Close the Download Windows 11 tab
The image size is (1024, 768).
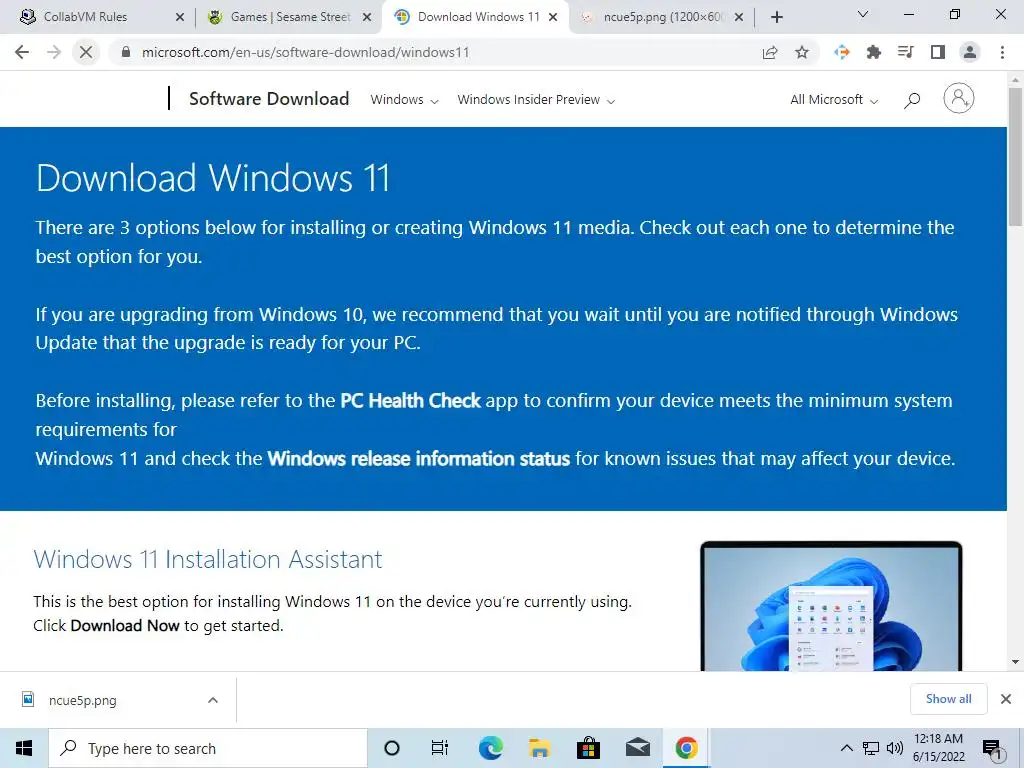click(553, 17)
